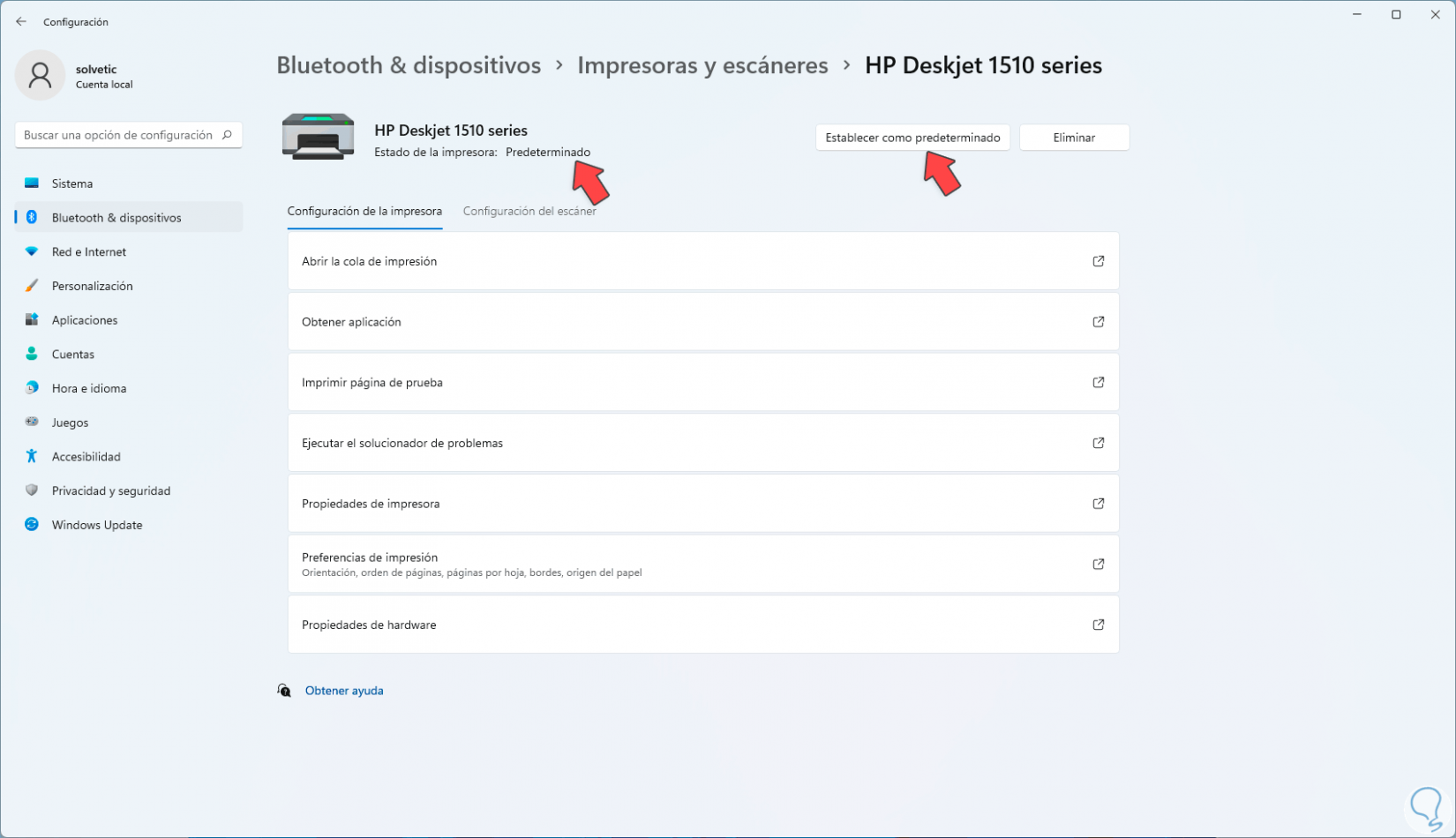Click the back arrow icon in the title bar

[x=21, y=22]
